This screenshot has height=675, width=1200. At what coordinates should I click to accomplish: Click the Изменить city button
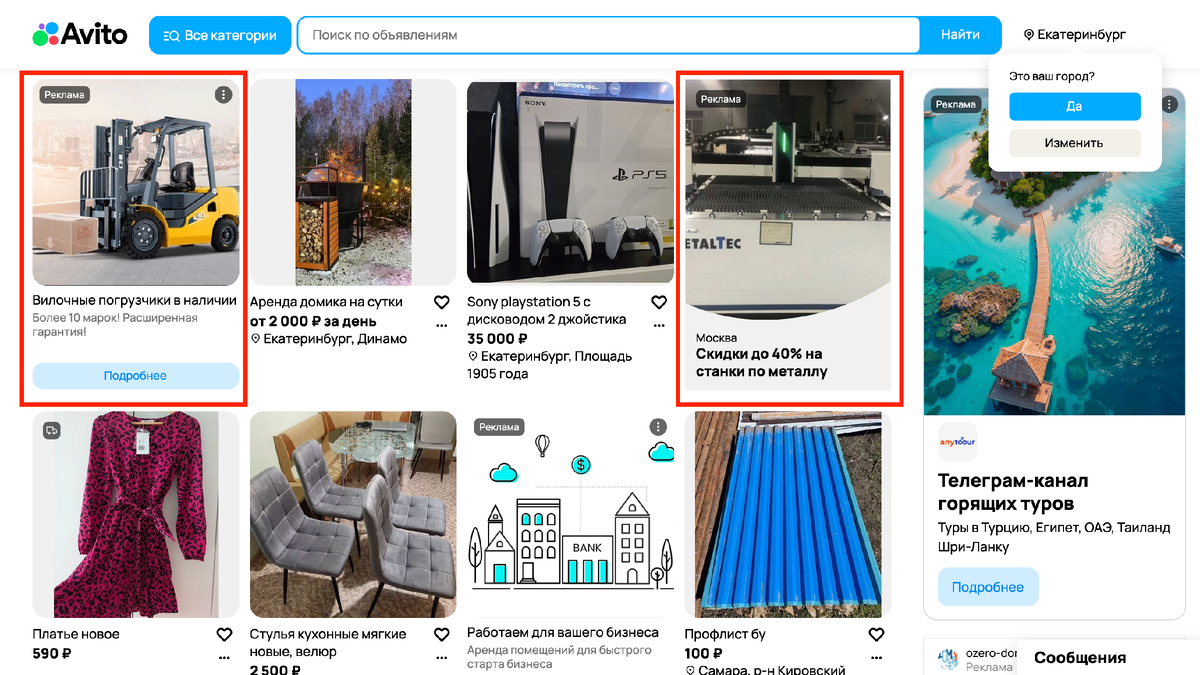click(1075, 143)
